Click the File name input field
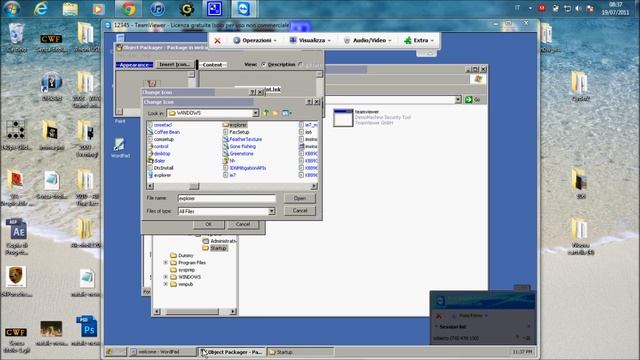 pos(227,198)
